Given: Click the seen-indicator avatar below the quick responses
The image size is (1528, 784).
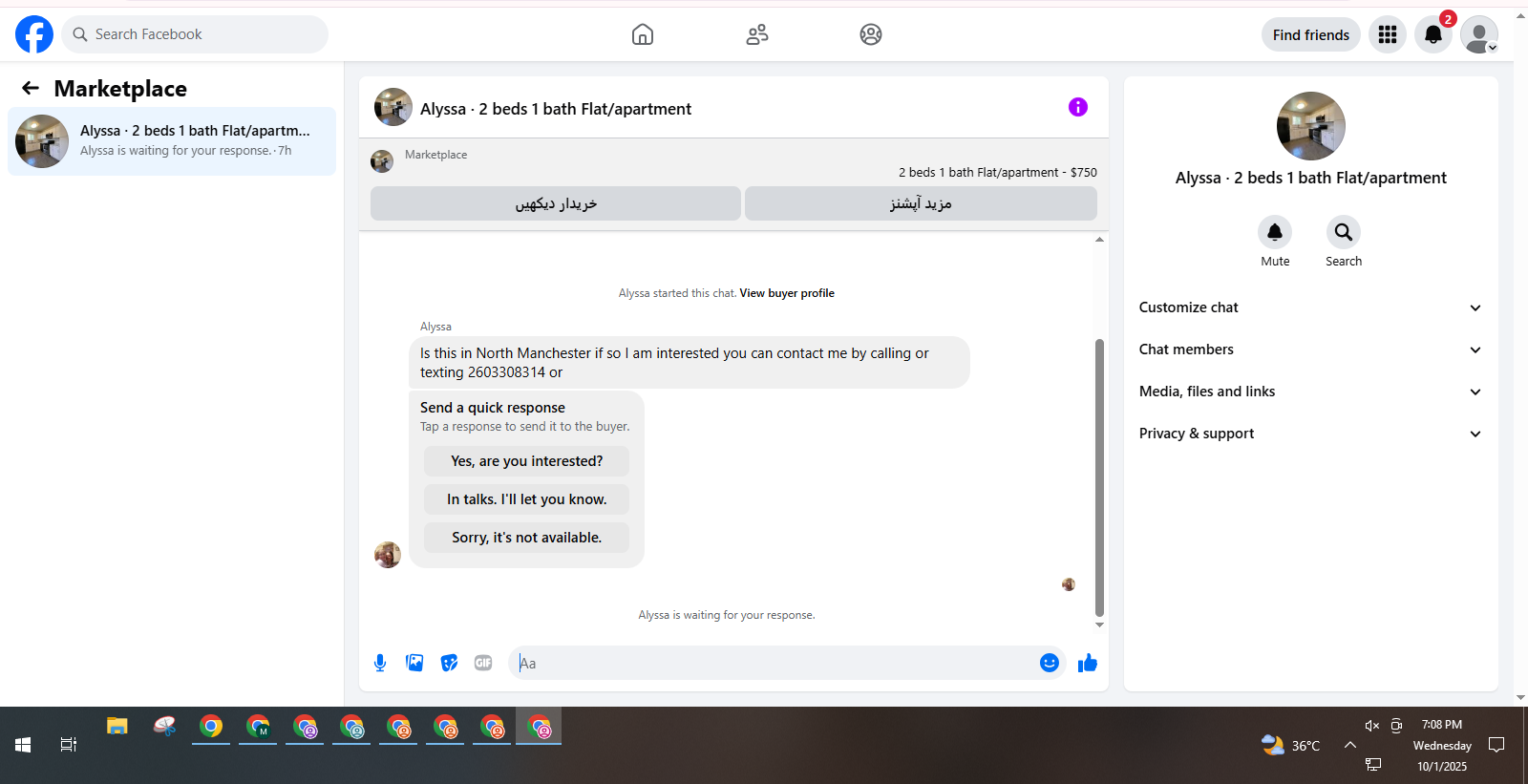Looking at the screenshot, I should (1069, 584).
